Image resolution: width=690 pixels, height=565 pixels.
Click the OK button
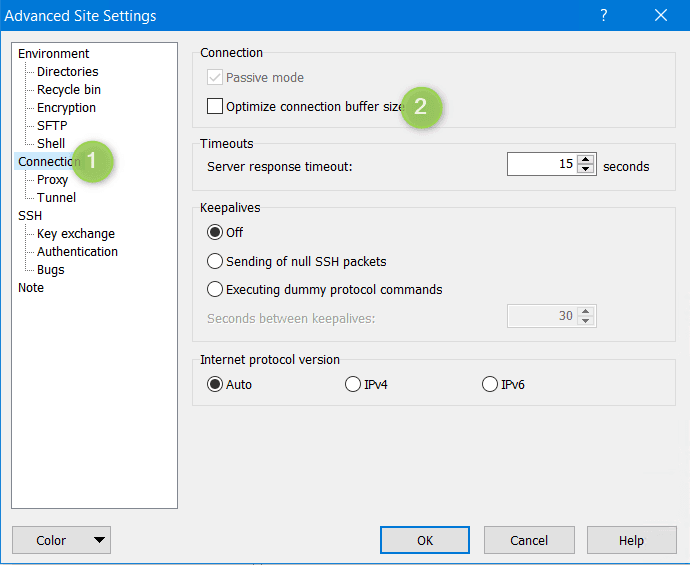(x=425, y=540)
